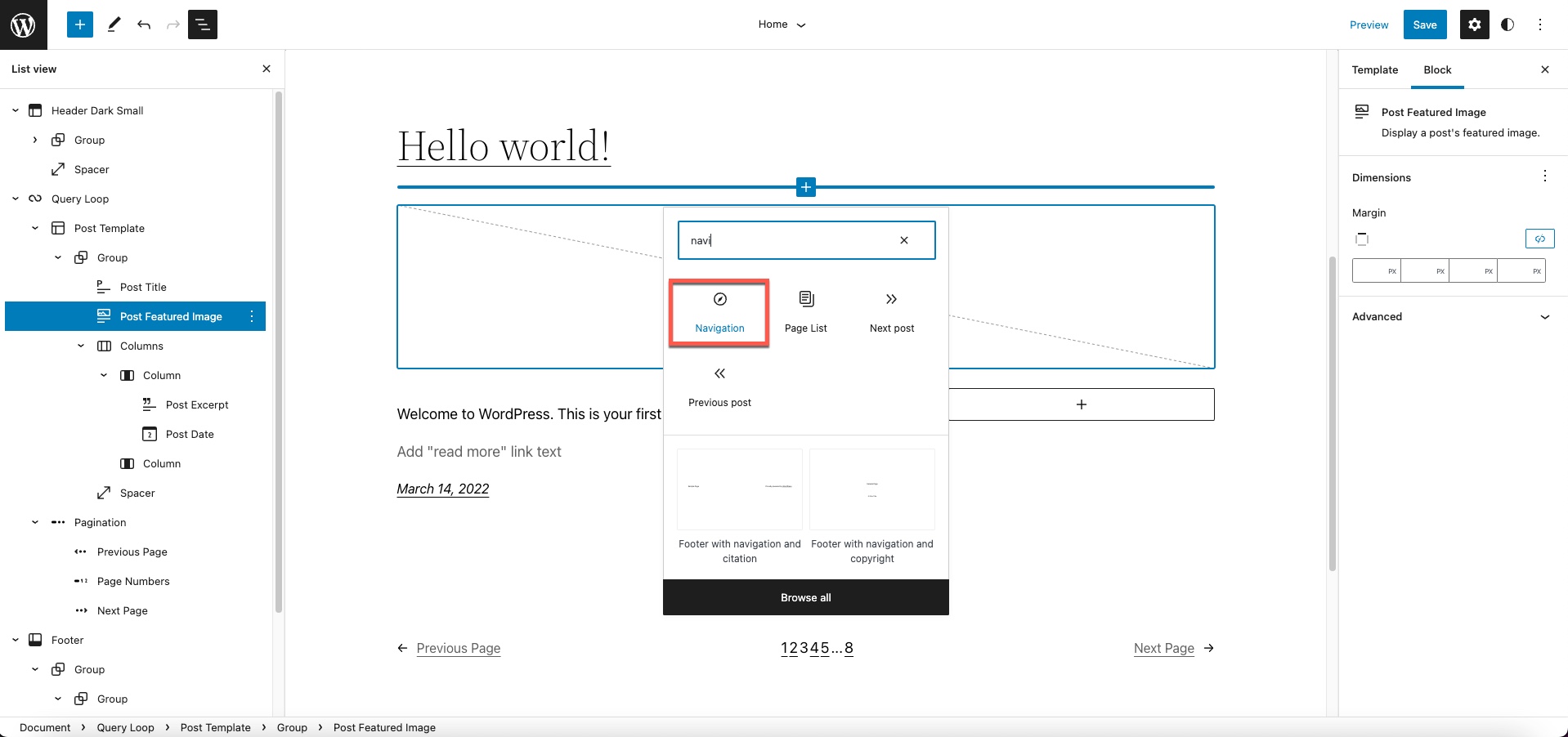Image resolution: width=1568 pixels, height=737 pixels.
Task: Select the Tools pencil icon
Action: pos(114,25)
